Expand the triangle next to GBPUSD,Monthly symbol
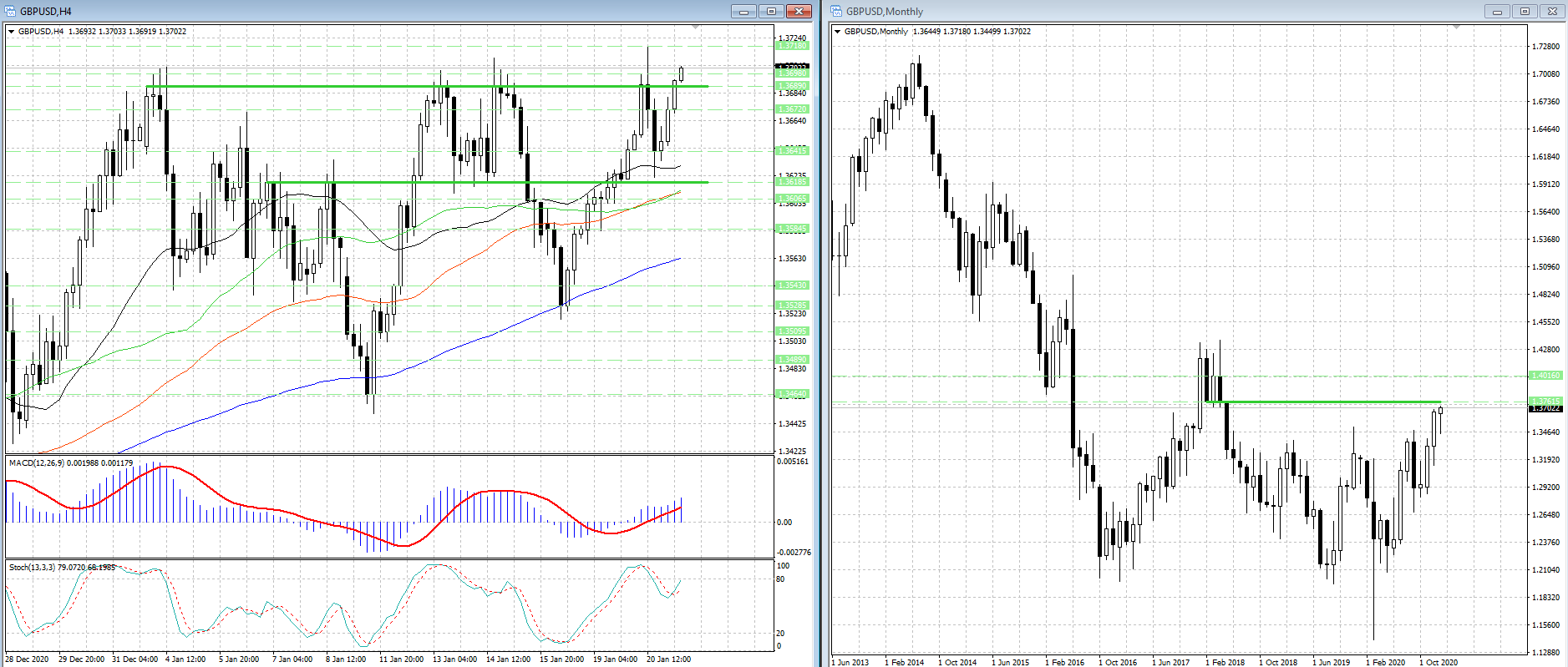 pos(837,32)
